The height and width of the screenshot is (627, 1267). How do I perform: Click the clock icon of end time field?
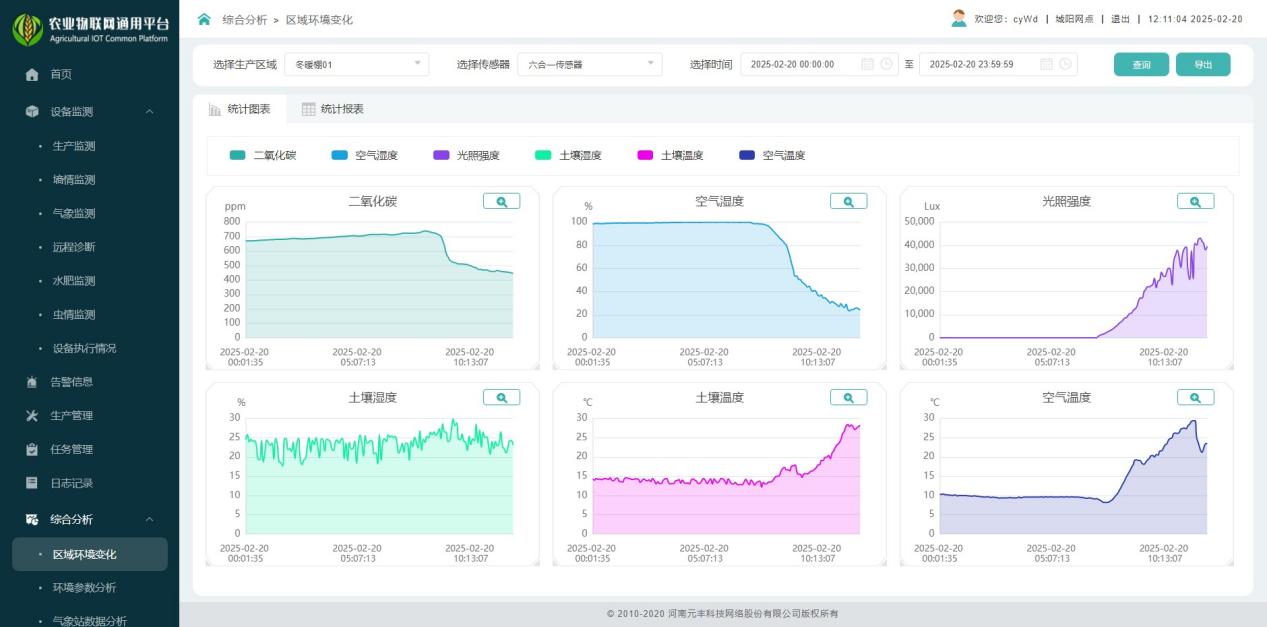pos(1065,65)
